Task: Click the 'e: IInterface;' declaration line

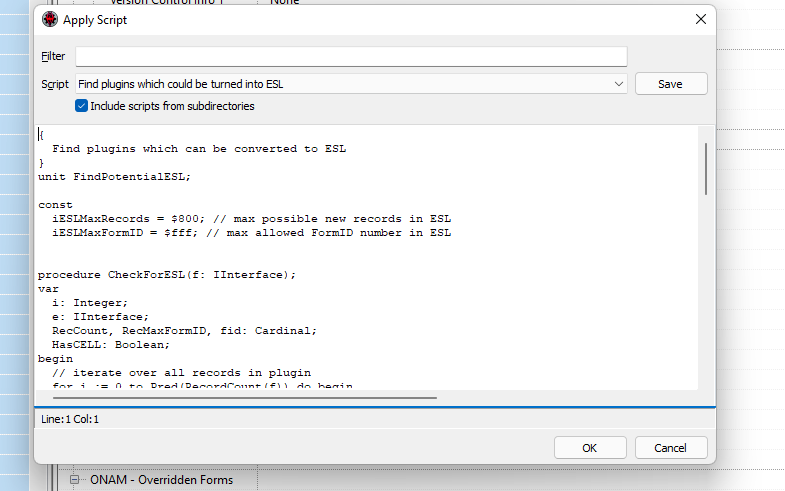Action: (x=100, y=317)
